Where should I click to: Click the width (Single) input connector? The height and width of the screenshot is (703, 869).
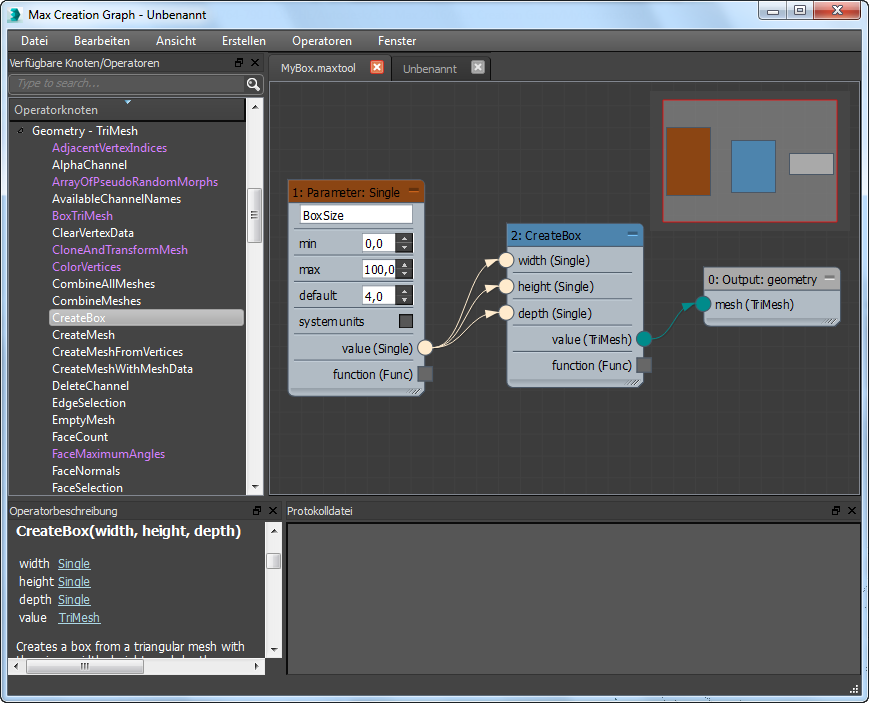[506, 260]
